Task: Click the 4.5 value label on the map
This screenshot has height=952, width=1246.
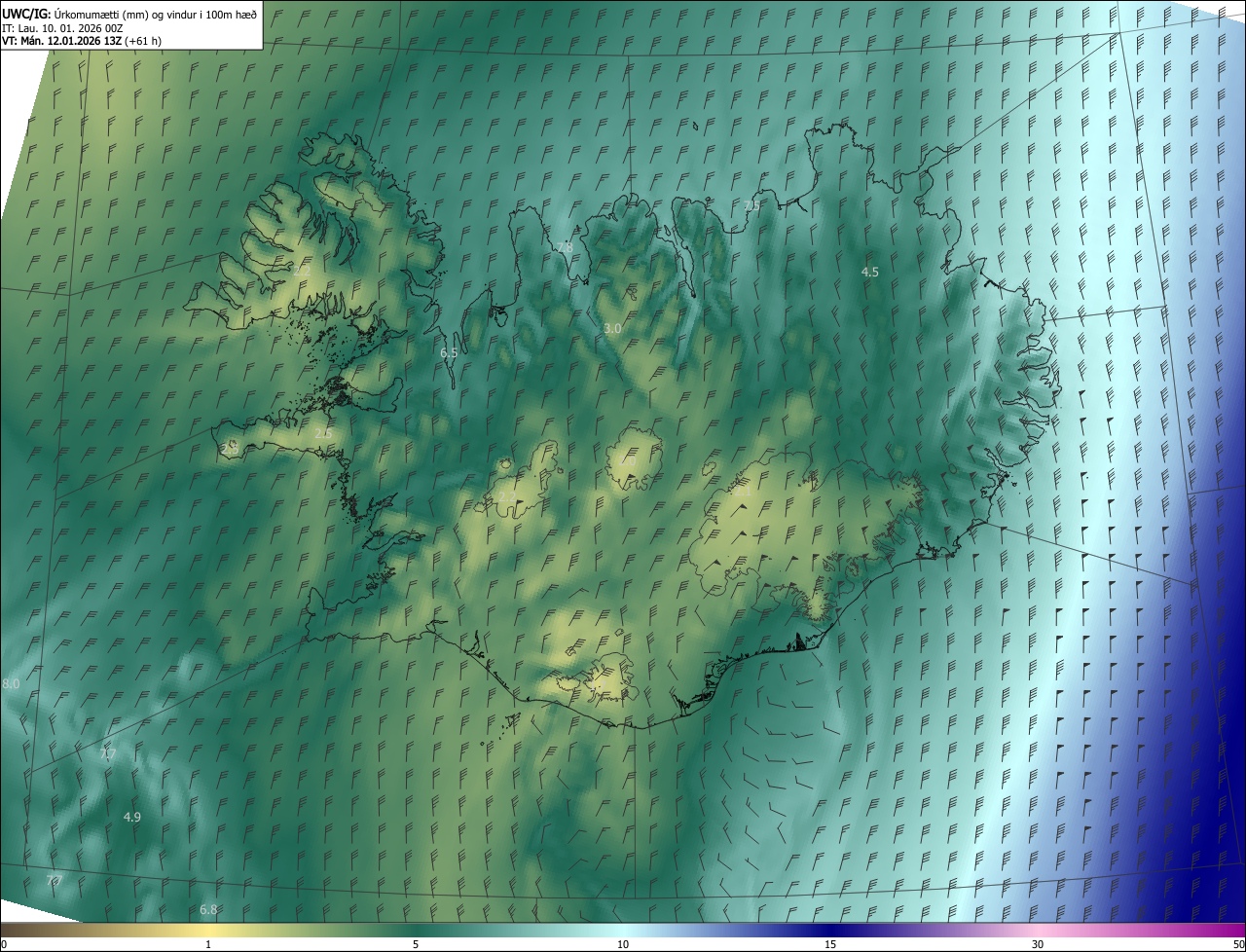Action: pyautogui.click(x=870, y=273)
